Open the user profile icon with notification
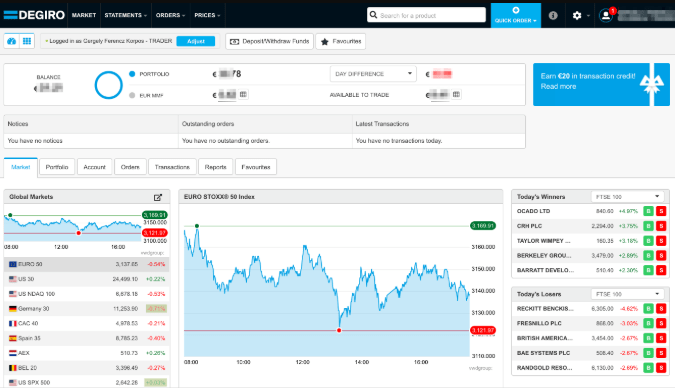 point(606,16)
